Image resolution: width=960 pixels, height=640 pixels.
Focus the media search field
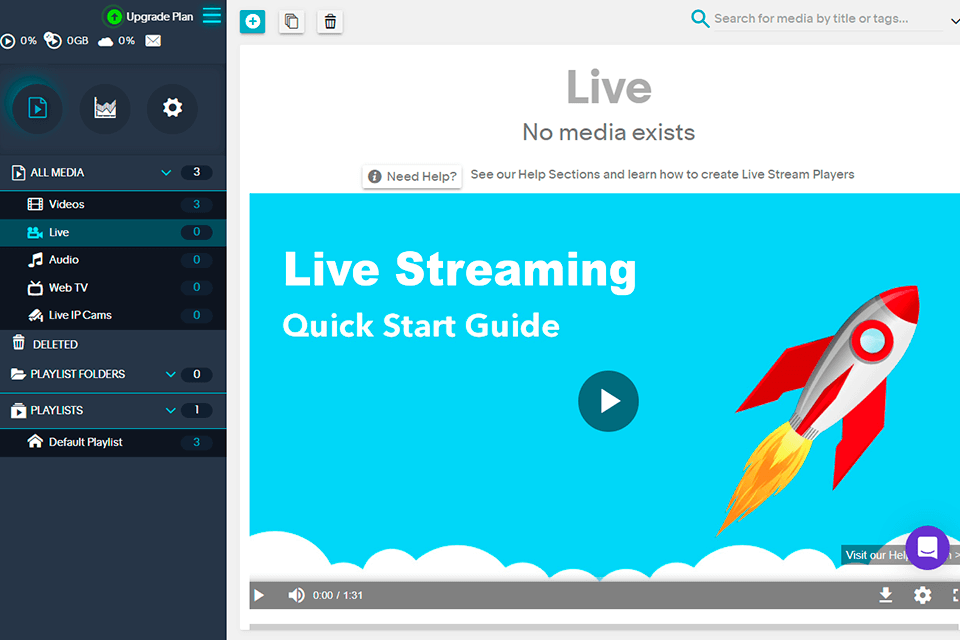[828, 19]
